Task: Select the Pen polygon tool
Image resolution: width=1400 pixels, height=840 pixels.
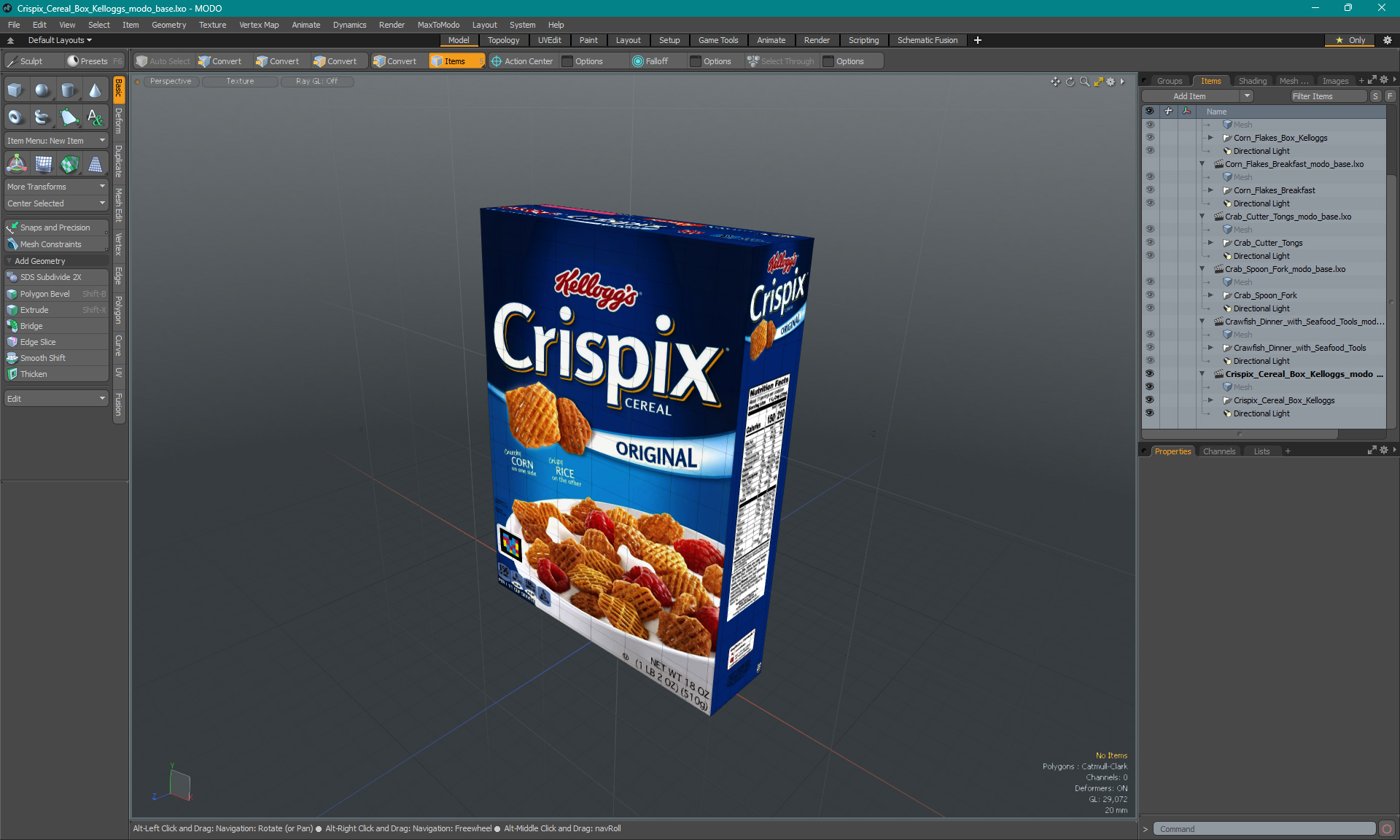Action: (69, 117)
